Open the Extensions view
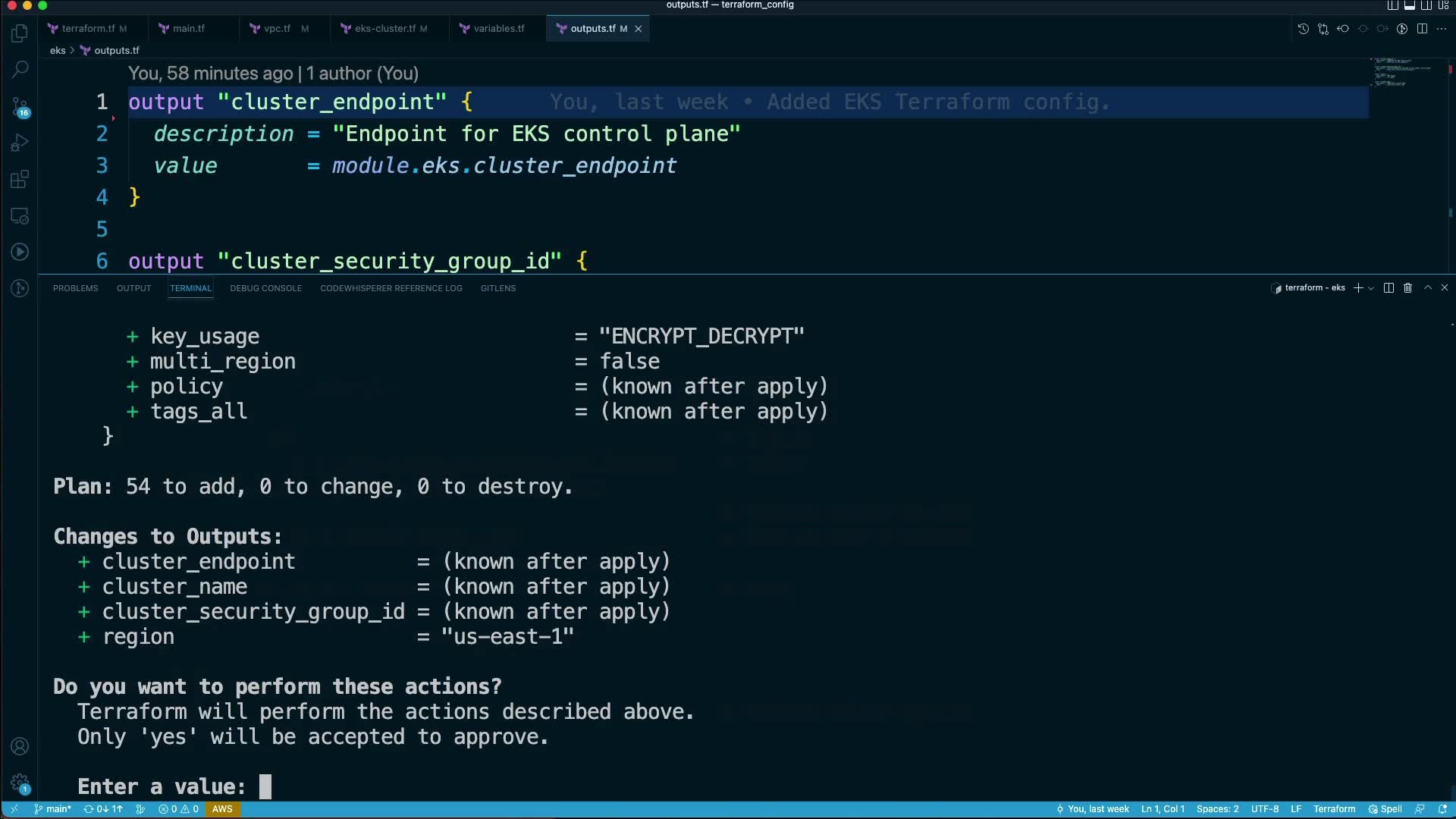 point(20,179)
